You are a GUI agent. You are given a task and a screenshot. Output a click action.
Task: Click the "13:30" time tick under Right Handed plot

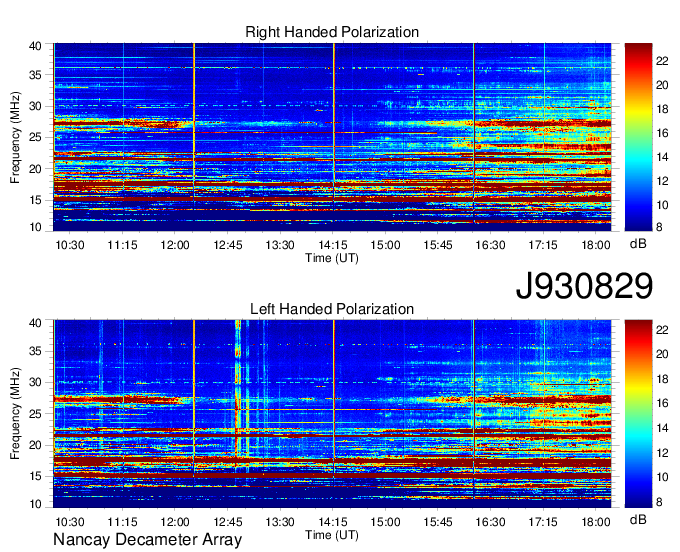pyautogui.click(x=280, y=245)
